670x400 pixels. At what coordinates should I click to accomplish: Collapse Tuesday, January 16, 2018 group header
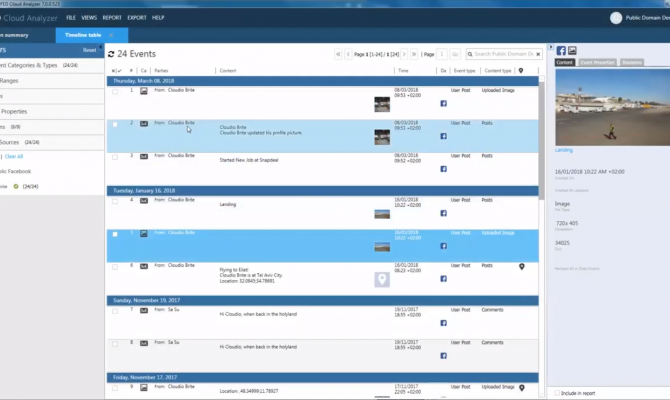323,191
